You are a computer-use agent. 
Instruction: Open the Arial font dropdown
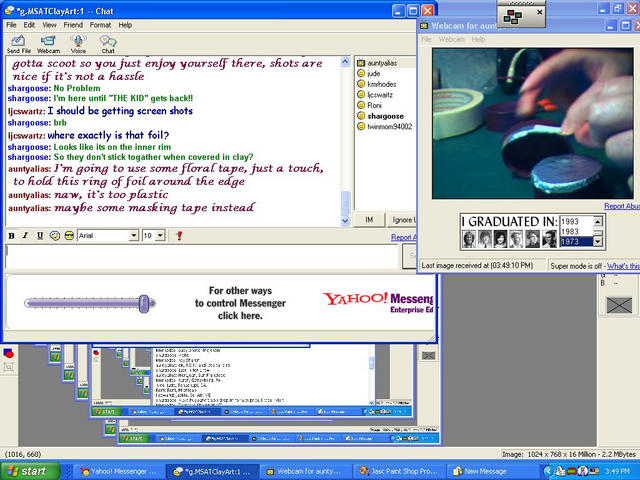click(x=133, y=236)
